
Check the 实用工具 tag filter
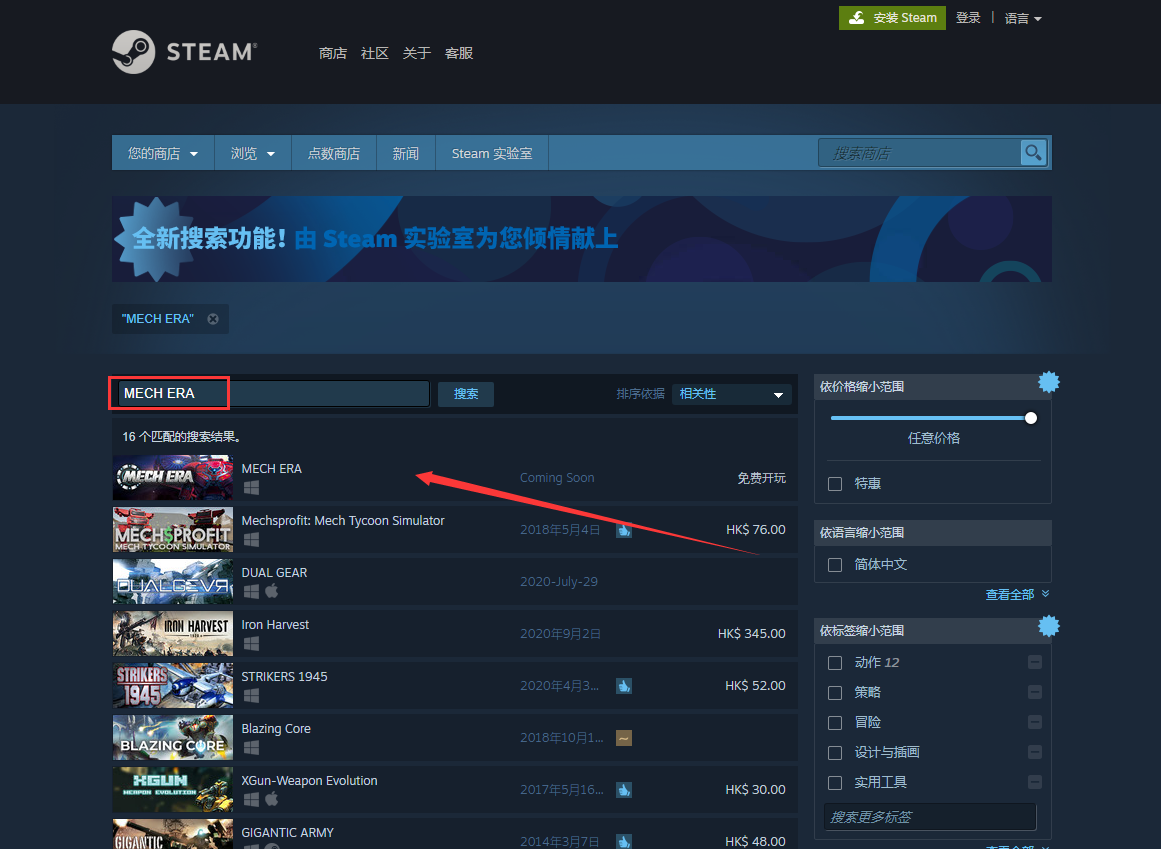coord(835,782)
